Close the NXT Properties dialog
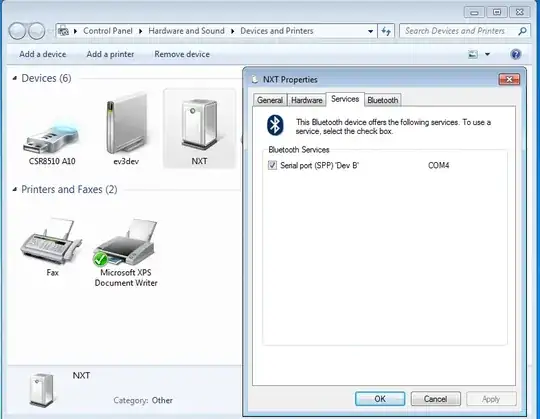 (x=509, y=80)
